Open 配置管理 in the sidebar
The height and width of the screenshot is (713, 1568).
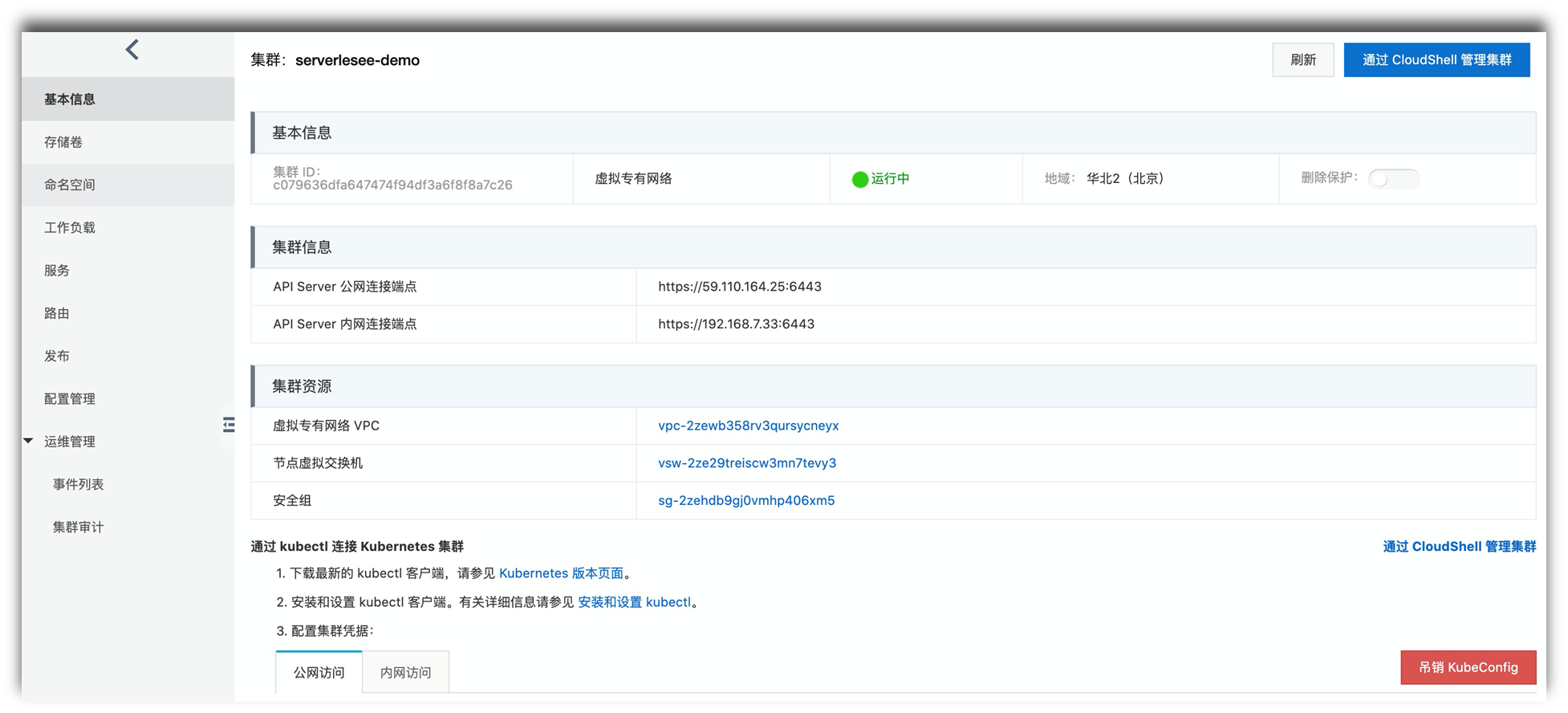point(128,399)
